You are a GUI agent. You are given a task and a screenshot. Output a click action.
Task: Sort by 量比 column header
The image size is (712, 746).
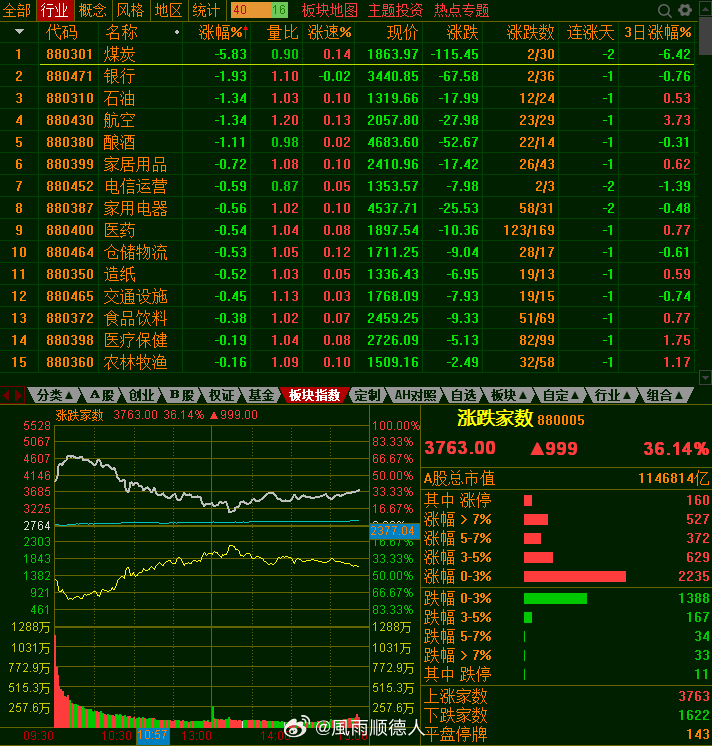[x=283, y=32]
